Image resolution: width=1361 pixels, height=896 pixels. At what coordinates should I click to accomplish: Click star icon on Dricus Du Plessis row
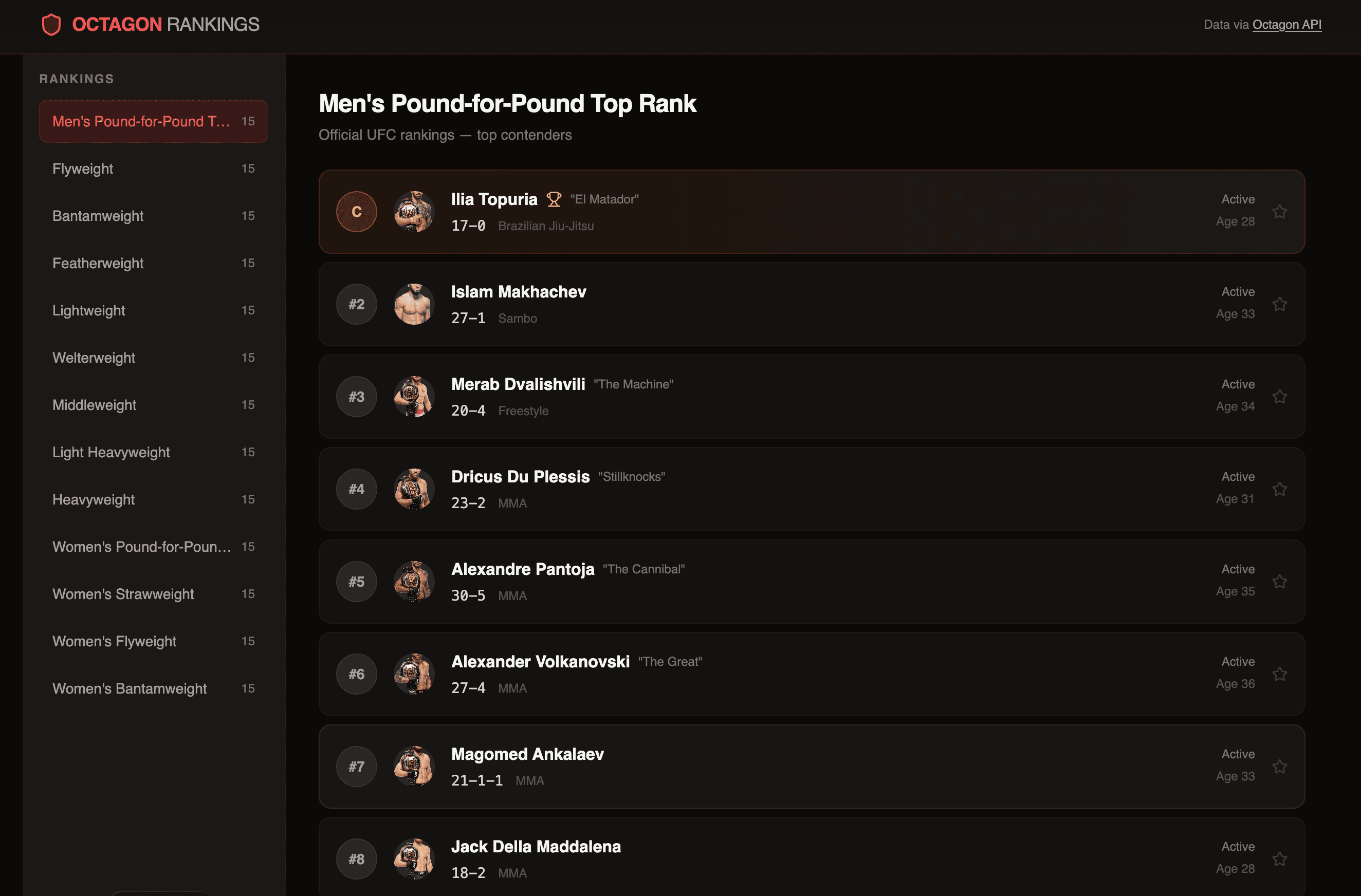[x=1280, y=489]
